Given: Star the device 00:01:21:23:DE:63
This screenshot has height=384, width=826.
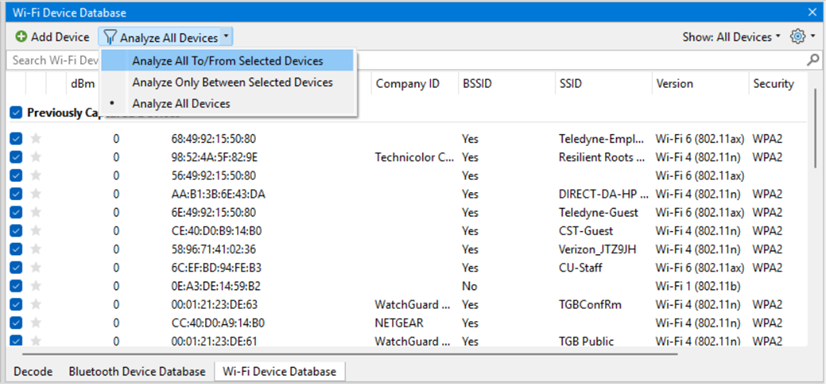Looking at the screenshot, I should pos(36,304).
